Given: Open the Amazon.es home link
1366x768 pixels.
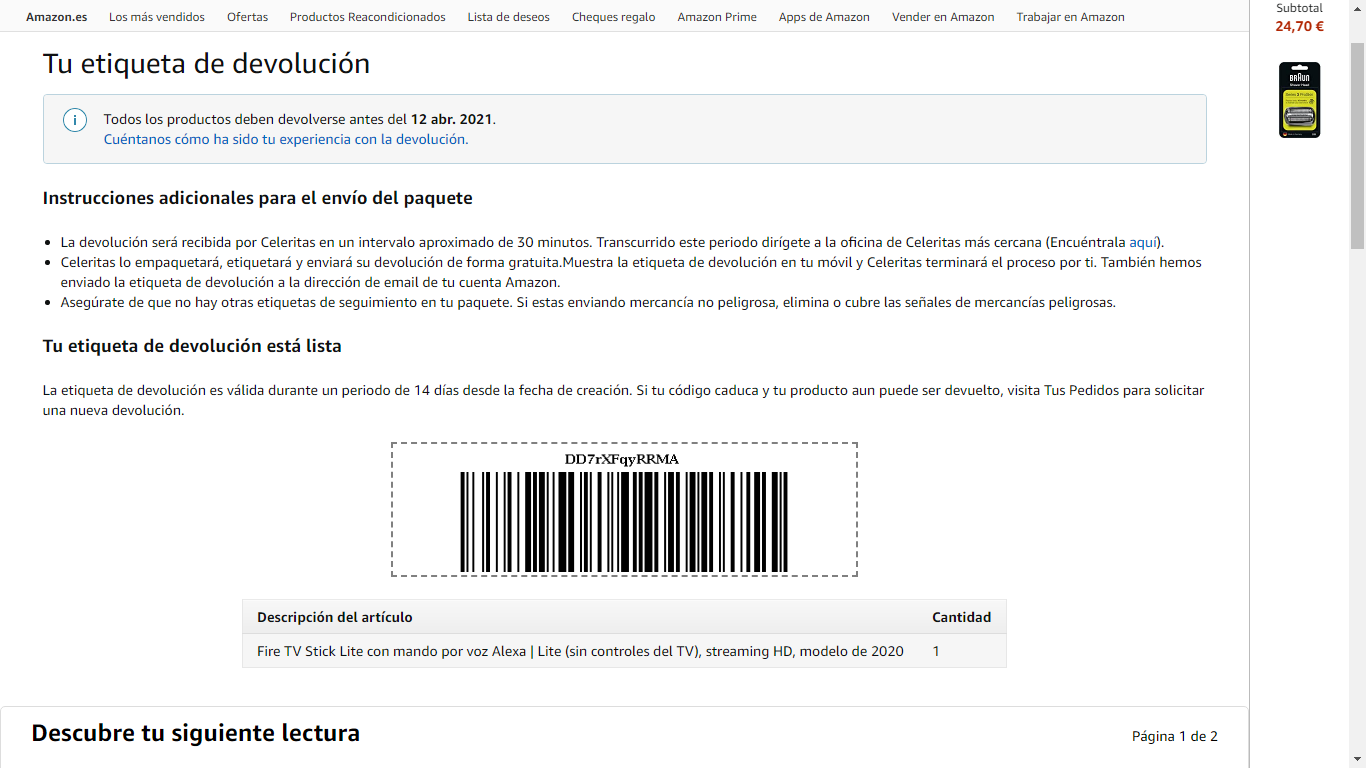Looking at the screenshot, I should (56, 17).
